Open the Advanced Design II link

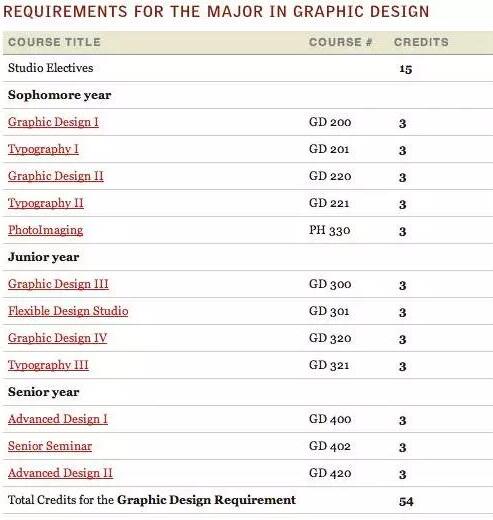click(60, 473)
